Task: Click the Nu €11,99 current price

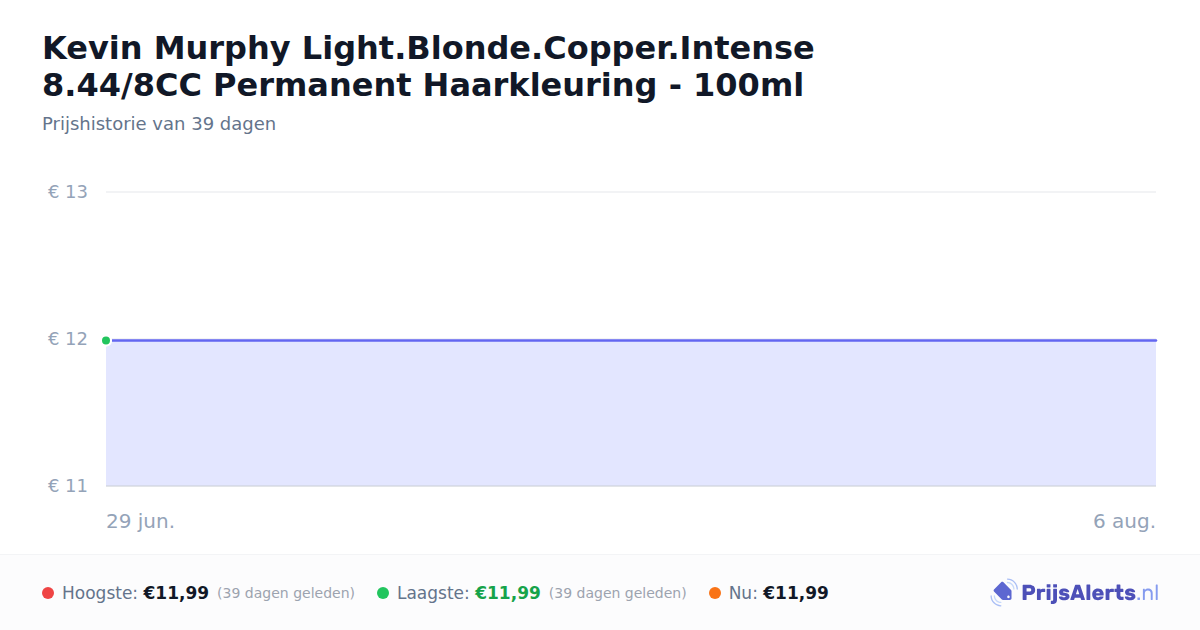Action: tap(796, 593)
